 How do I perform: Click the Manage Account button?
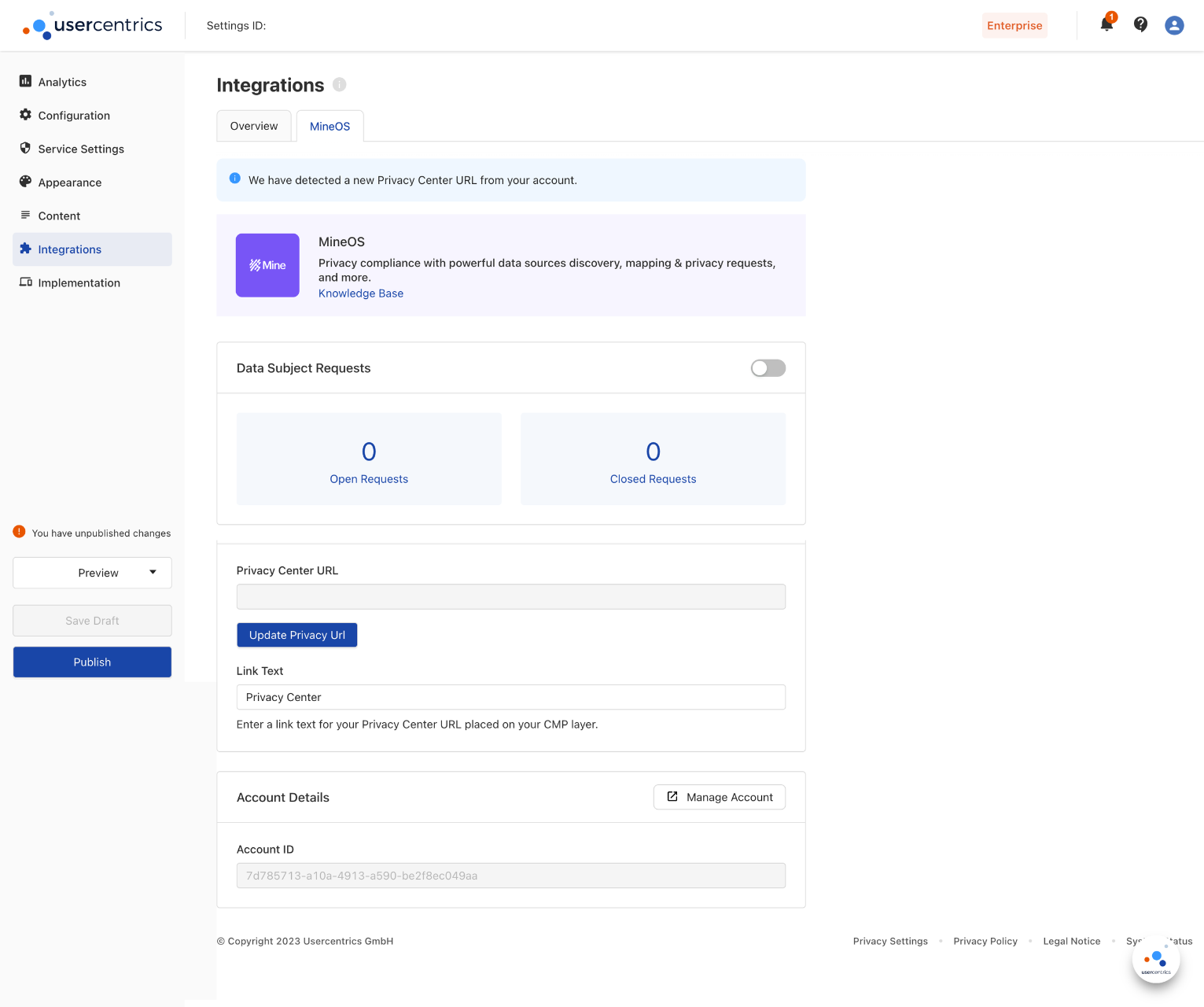click(x=720, y=797)
